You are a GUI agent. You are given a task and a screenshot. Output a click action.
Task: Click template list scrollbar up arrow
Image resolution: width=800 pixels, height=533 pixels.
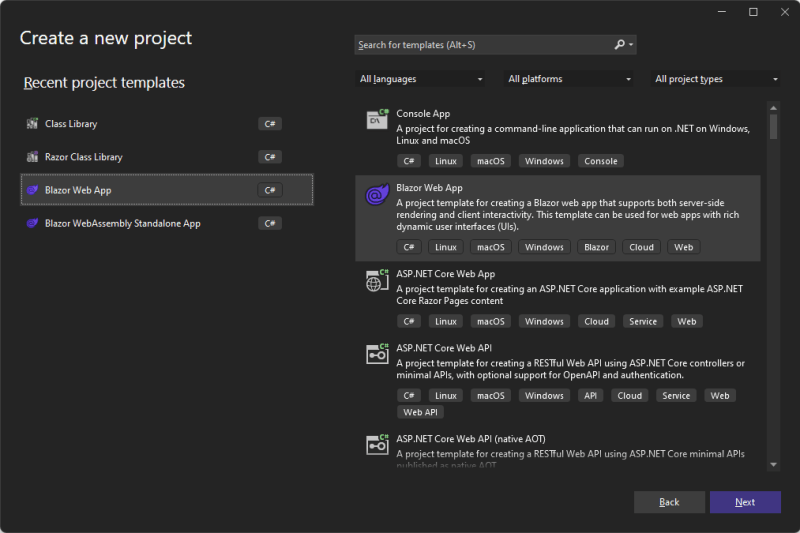coord(773,108)
